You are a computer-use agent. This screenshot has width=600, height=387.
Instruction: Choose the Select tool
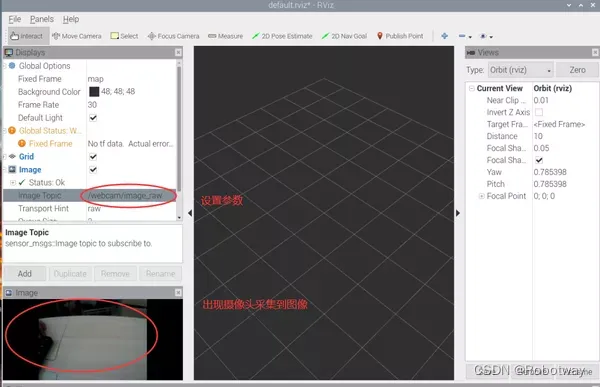tap(124, 36)
